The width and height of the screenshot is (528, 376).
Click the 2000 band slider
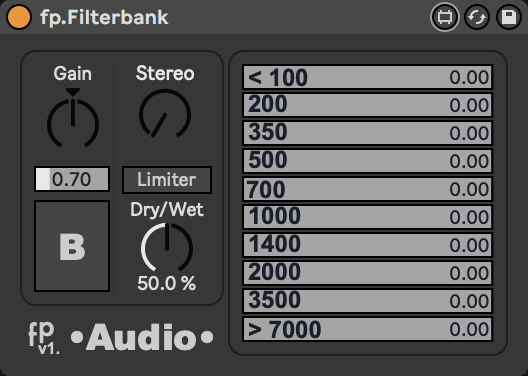(367, 273)
